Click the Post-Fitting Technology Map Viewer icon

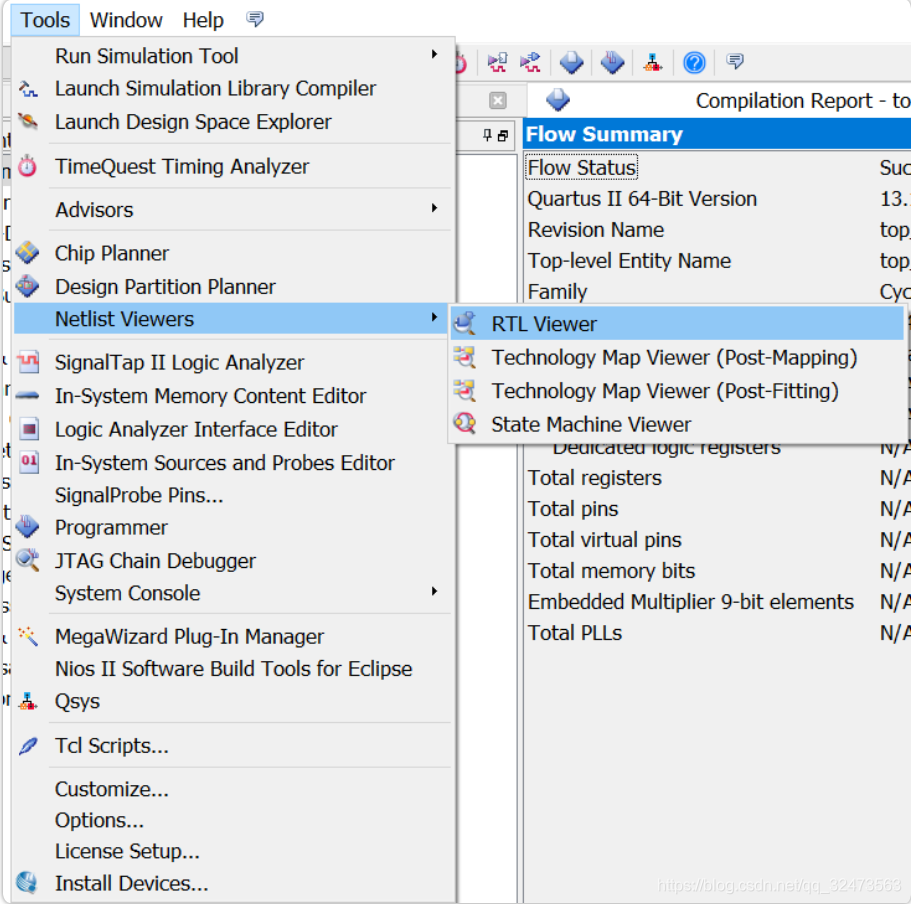465,390
